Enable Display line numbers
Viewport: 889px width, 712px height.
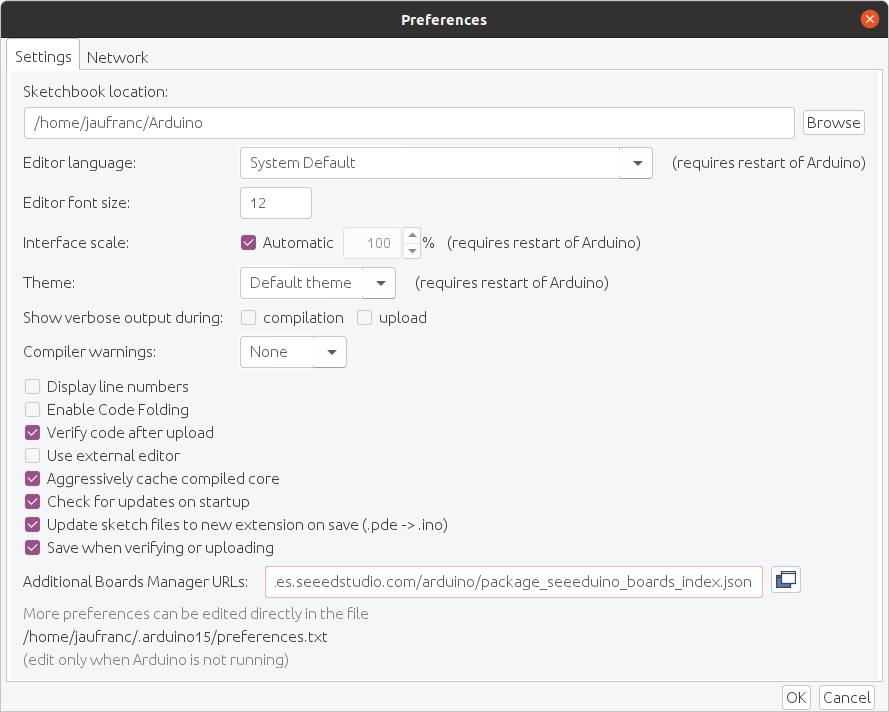pos(32,387)
